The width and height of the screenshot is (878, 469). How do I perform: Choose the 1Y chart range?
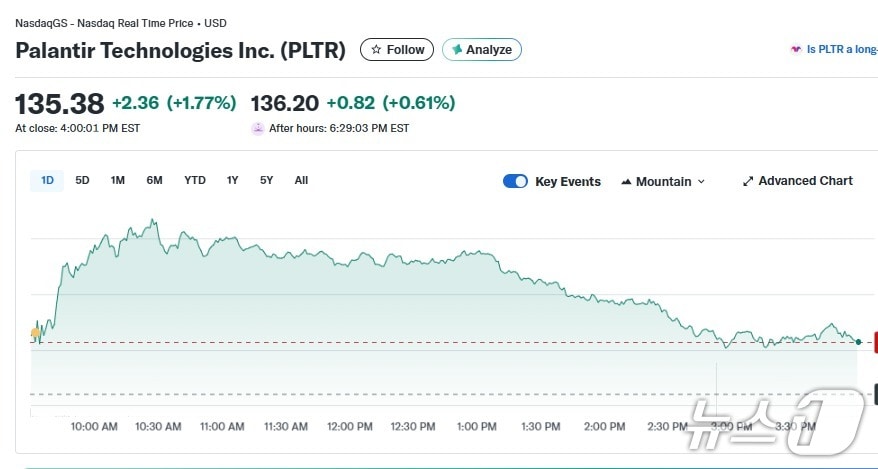point(232,180)
